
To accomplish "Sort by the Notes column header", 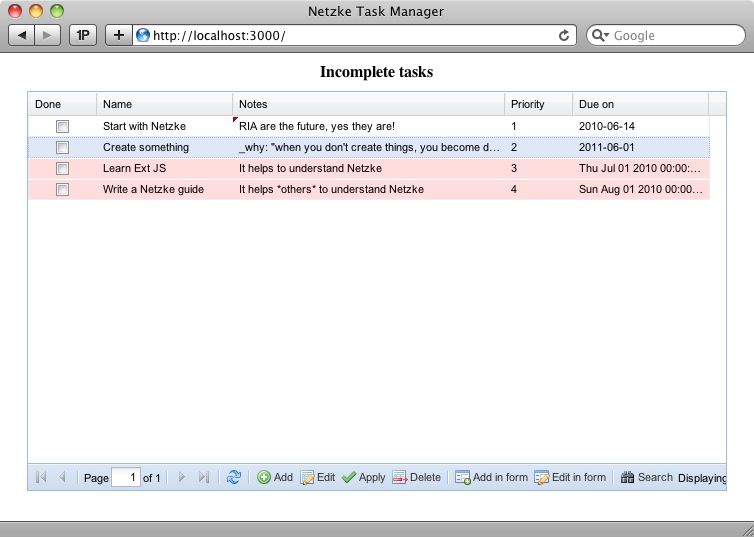I will (369, 104).
